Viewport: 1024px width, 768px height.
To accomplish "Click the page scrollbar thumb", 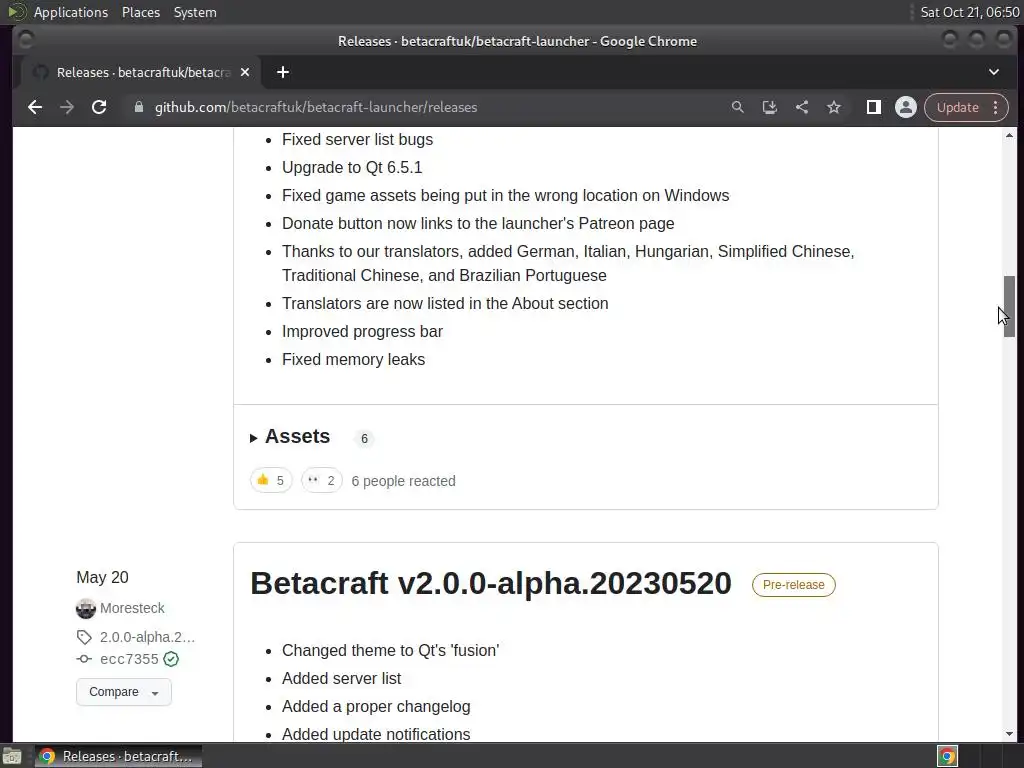I will 1010,306.
